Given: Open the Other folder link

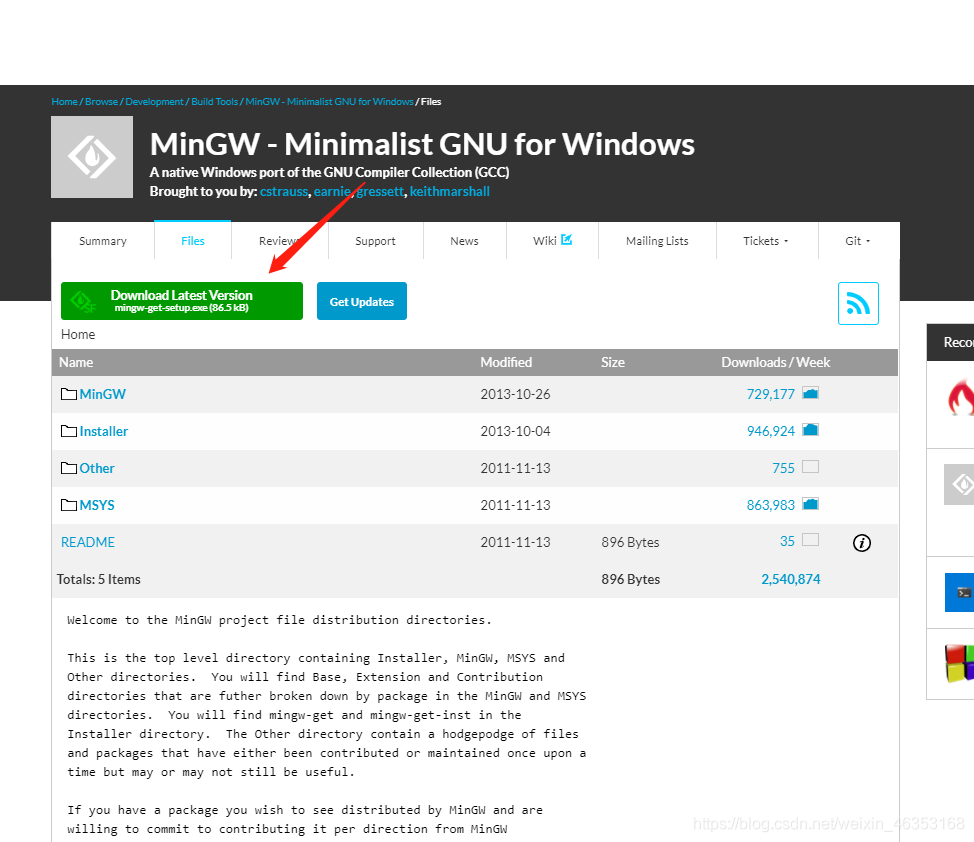Looking at the screenshot, I should (97, 468).
